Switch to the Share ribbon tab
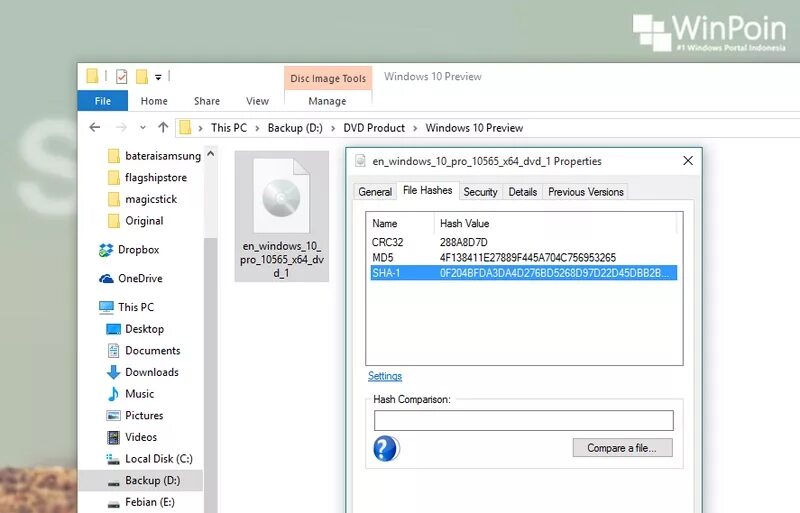The image size is (800, 513). point(207,101)
